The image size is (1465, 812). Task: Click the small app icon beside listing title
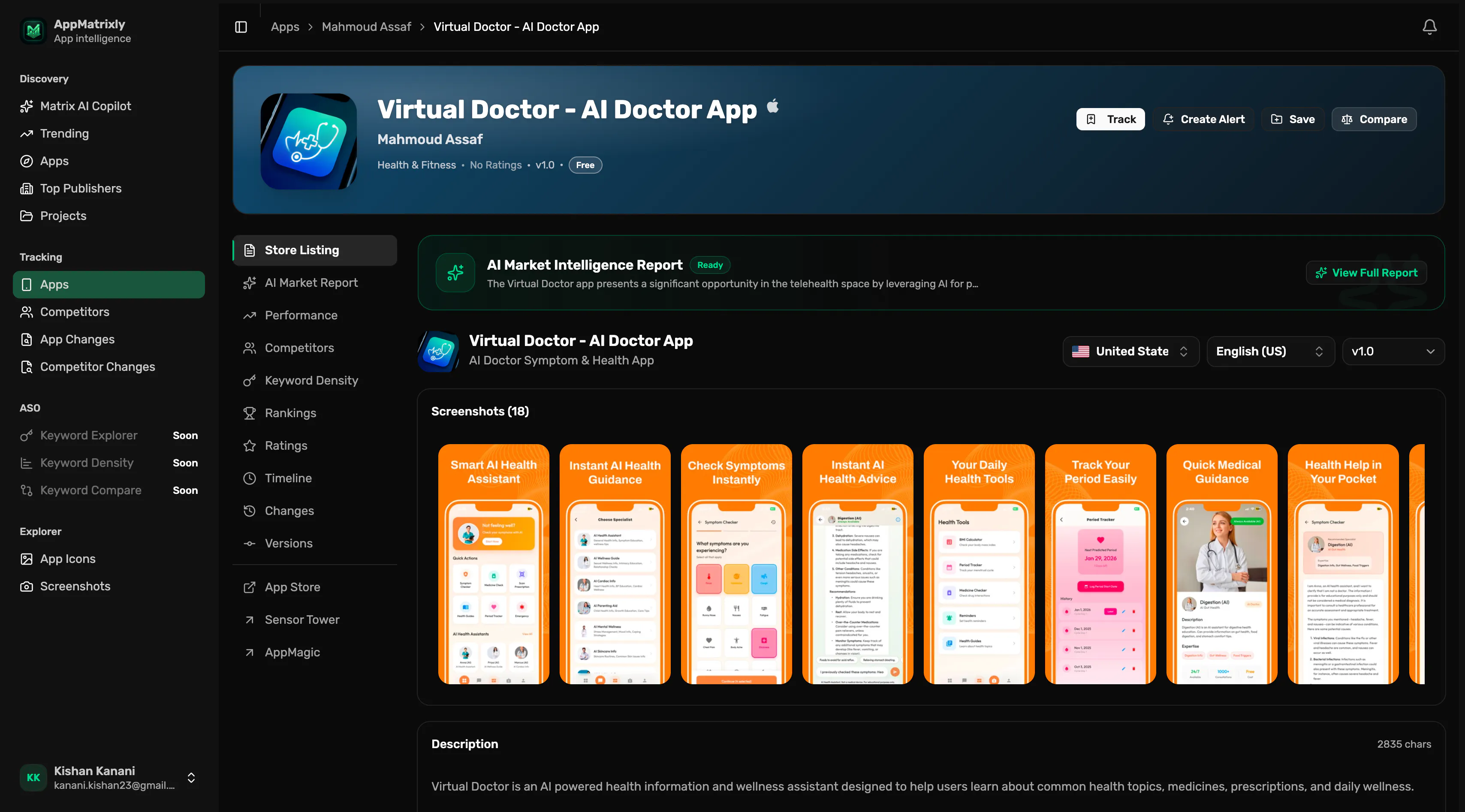tap(438, 351)
